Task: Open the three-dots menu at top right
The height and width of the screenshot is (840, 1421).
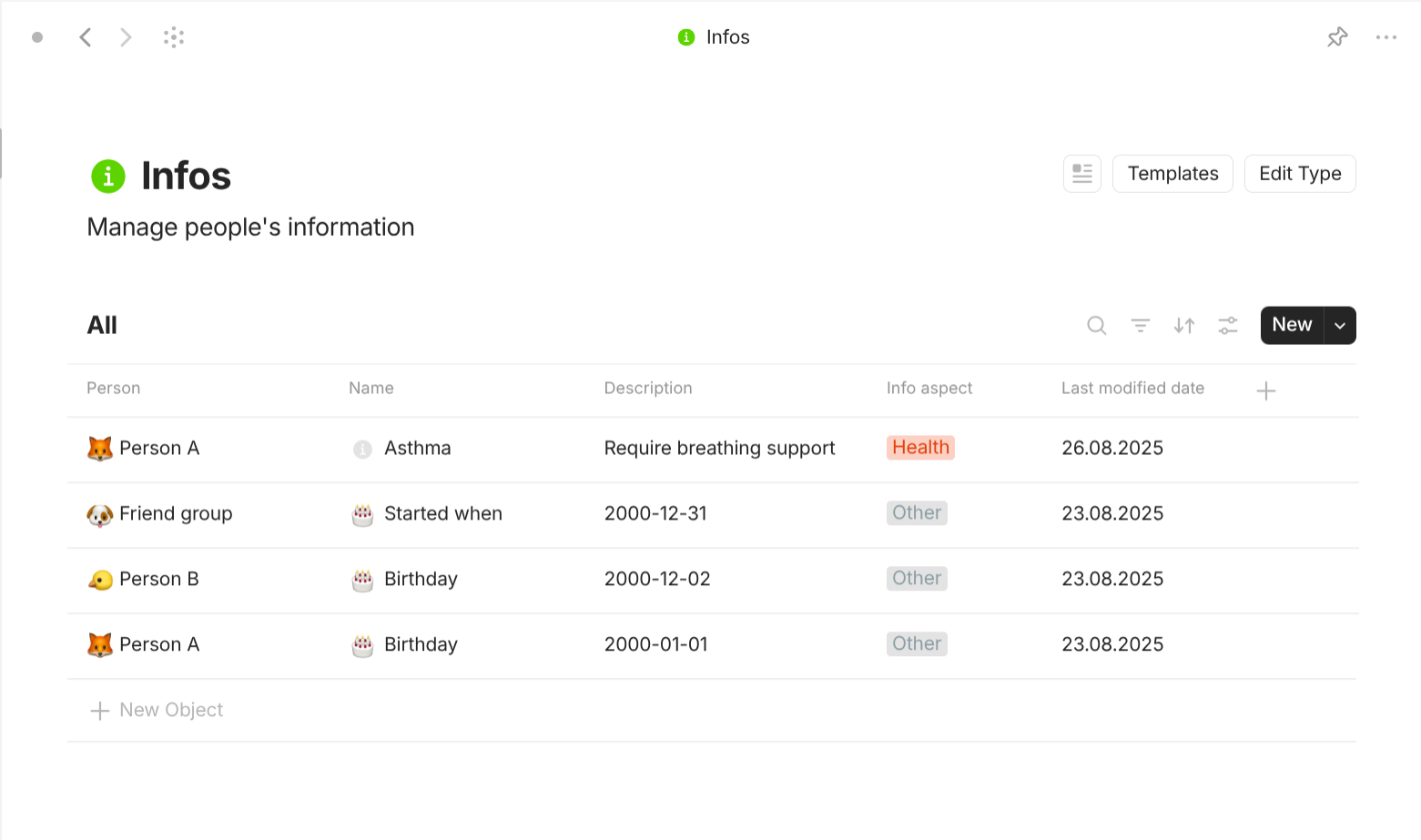Action: pos(1386,36)
